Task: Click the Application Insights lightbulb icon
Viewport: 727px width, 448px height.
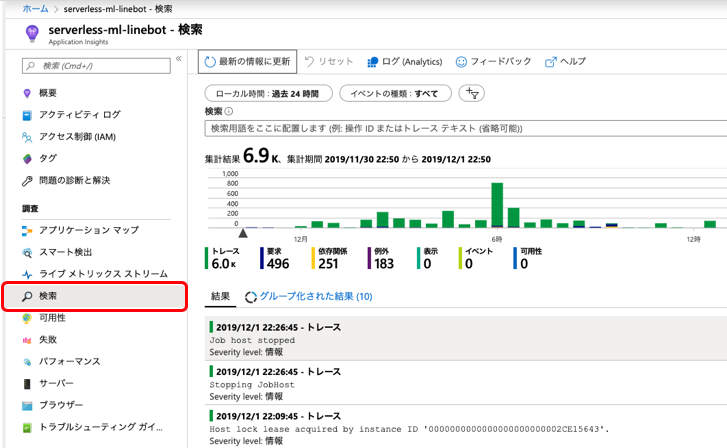Action: pyautogui.click(x=32, y=33)
